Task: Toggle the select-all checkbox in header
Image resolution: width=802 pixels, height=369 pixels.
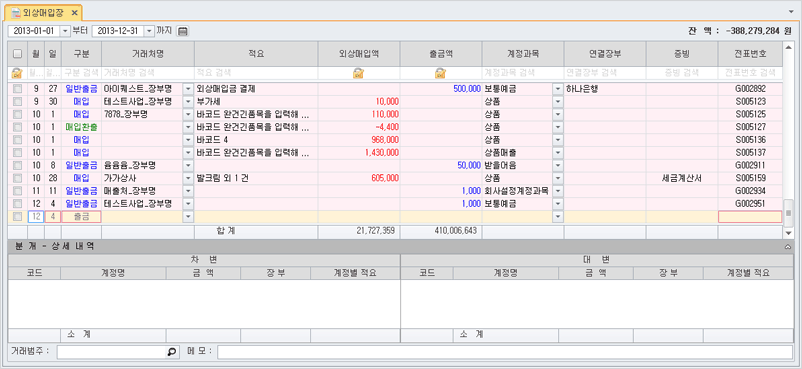Action: [17, 54]
